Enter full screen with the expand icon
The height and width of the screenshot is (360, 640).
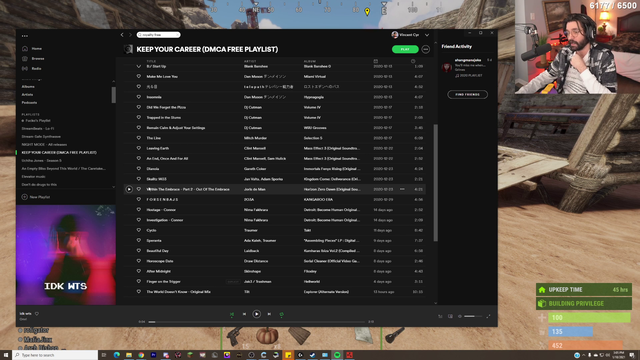click(488, 316)
